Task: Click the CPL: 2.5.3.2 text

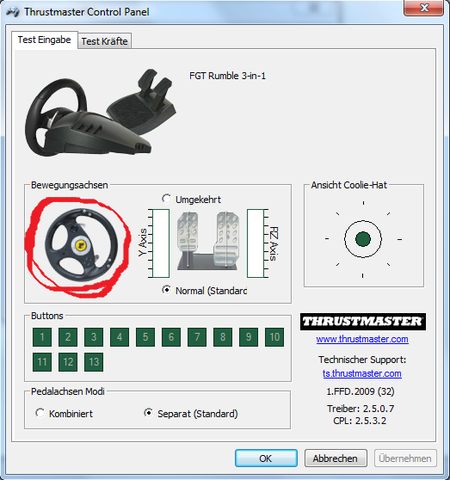Action: click(x=360, y=421)
